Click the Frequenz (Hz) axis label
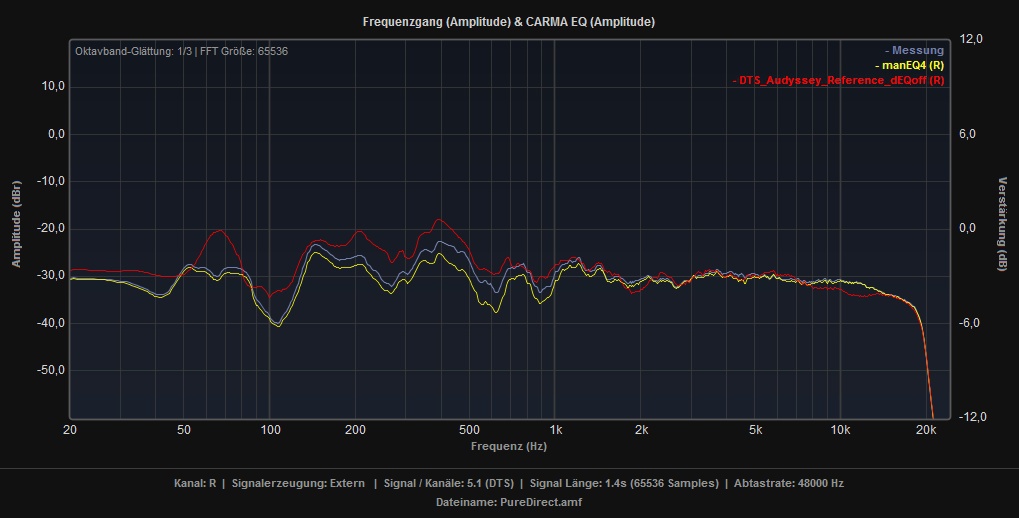 coord(511,443)
